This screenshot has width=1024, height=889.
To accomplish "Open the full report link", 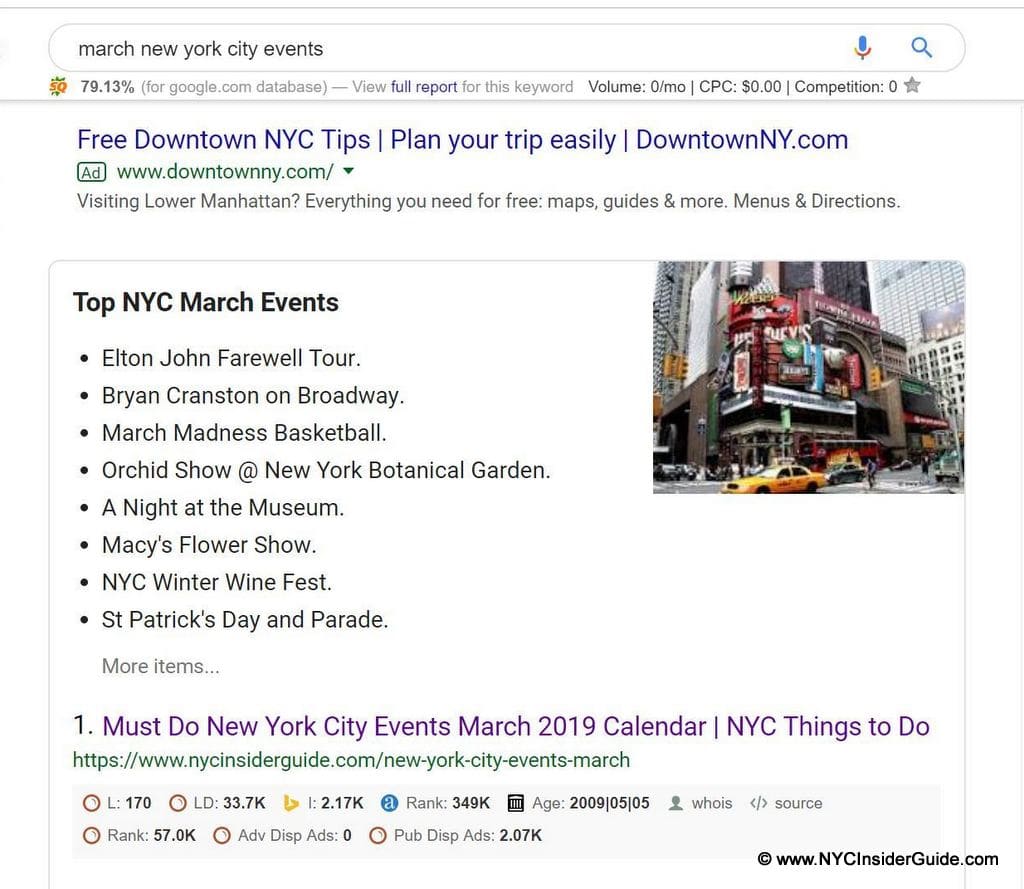I will [x=424, y=87].
